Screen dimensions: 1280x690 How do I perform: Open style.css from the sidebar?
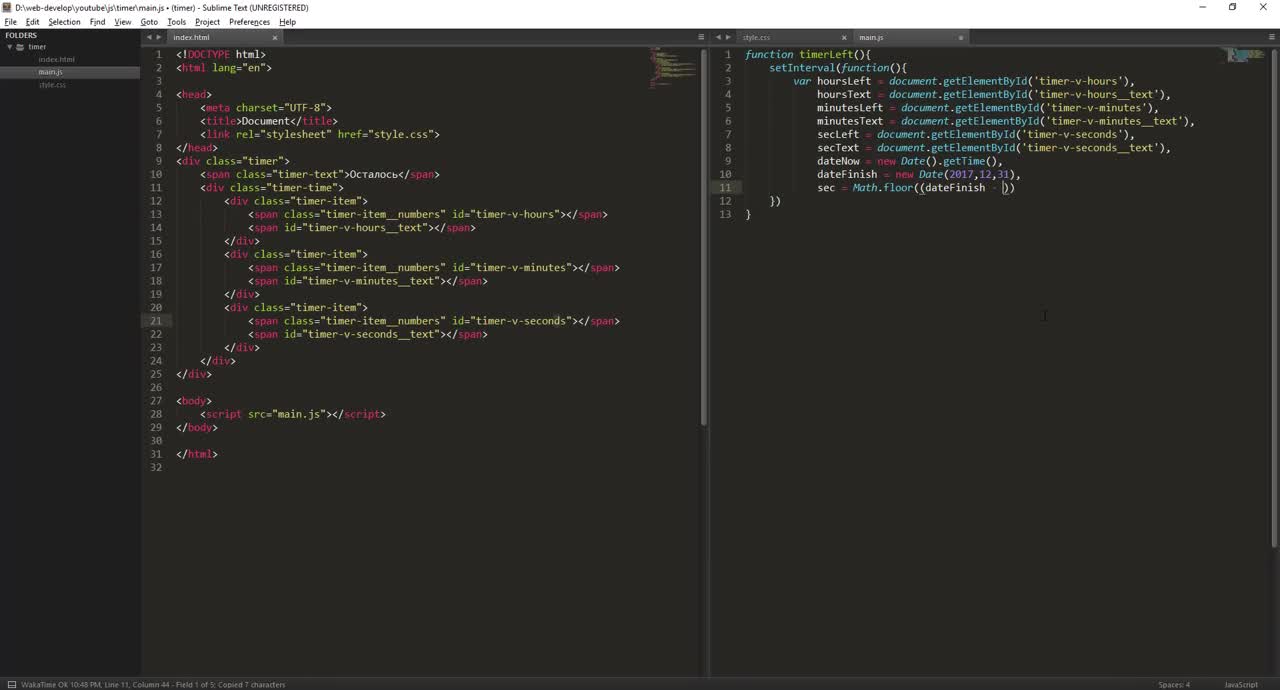click(52, 85)
